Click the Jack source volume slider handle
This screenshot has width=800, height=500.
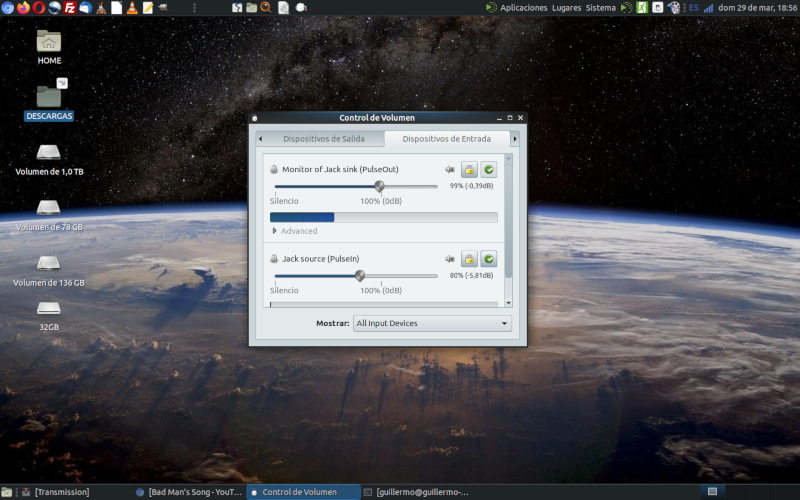click(360, 276)
